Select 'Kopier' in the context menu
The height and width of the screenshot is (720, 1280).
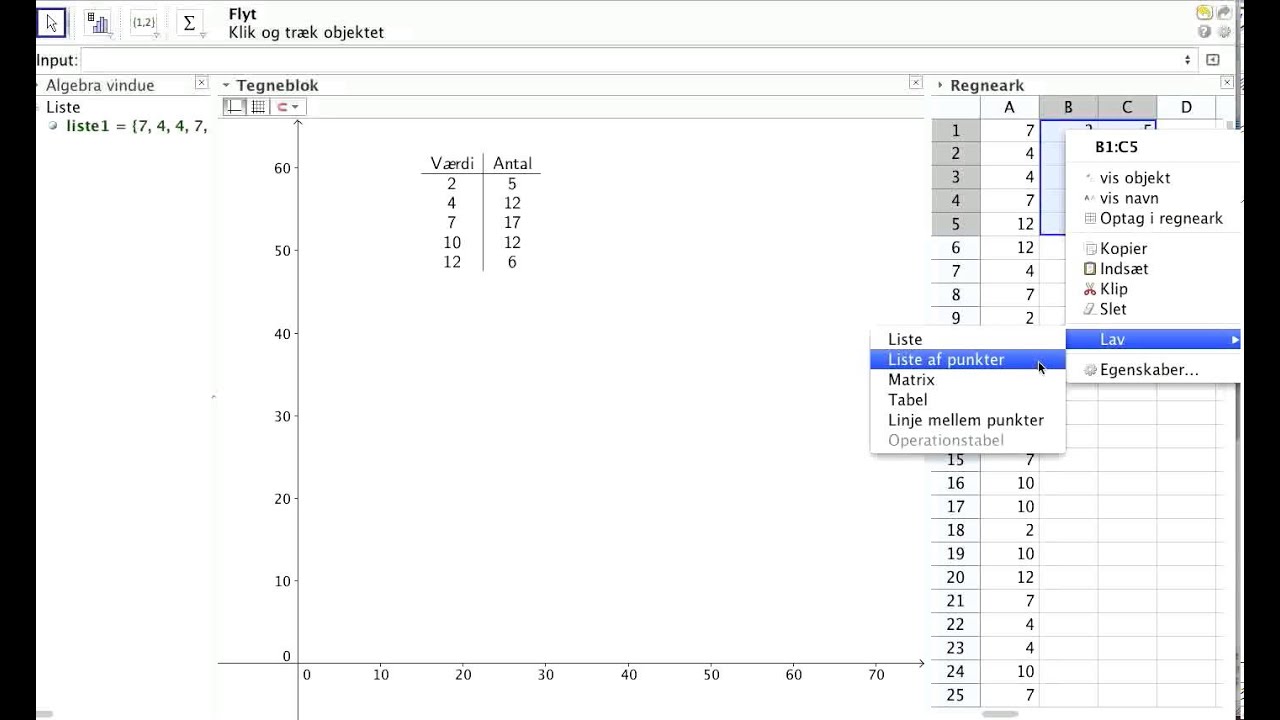1123,249
